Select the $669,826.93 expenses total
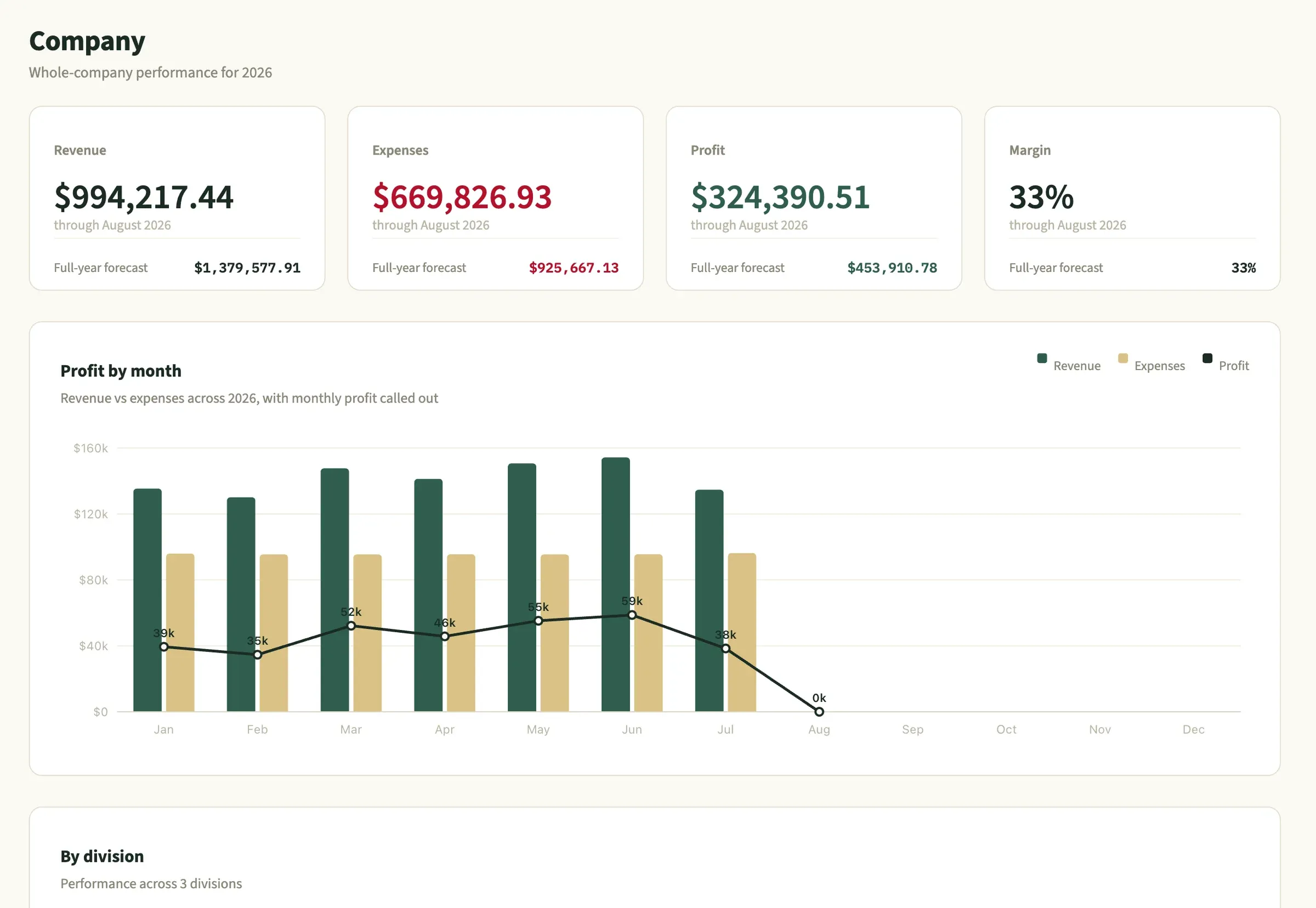This screenshot has height=908, width=1316. coord(462,197)
